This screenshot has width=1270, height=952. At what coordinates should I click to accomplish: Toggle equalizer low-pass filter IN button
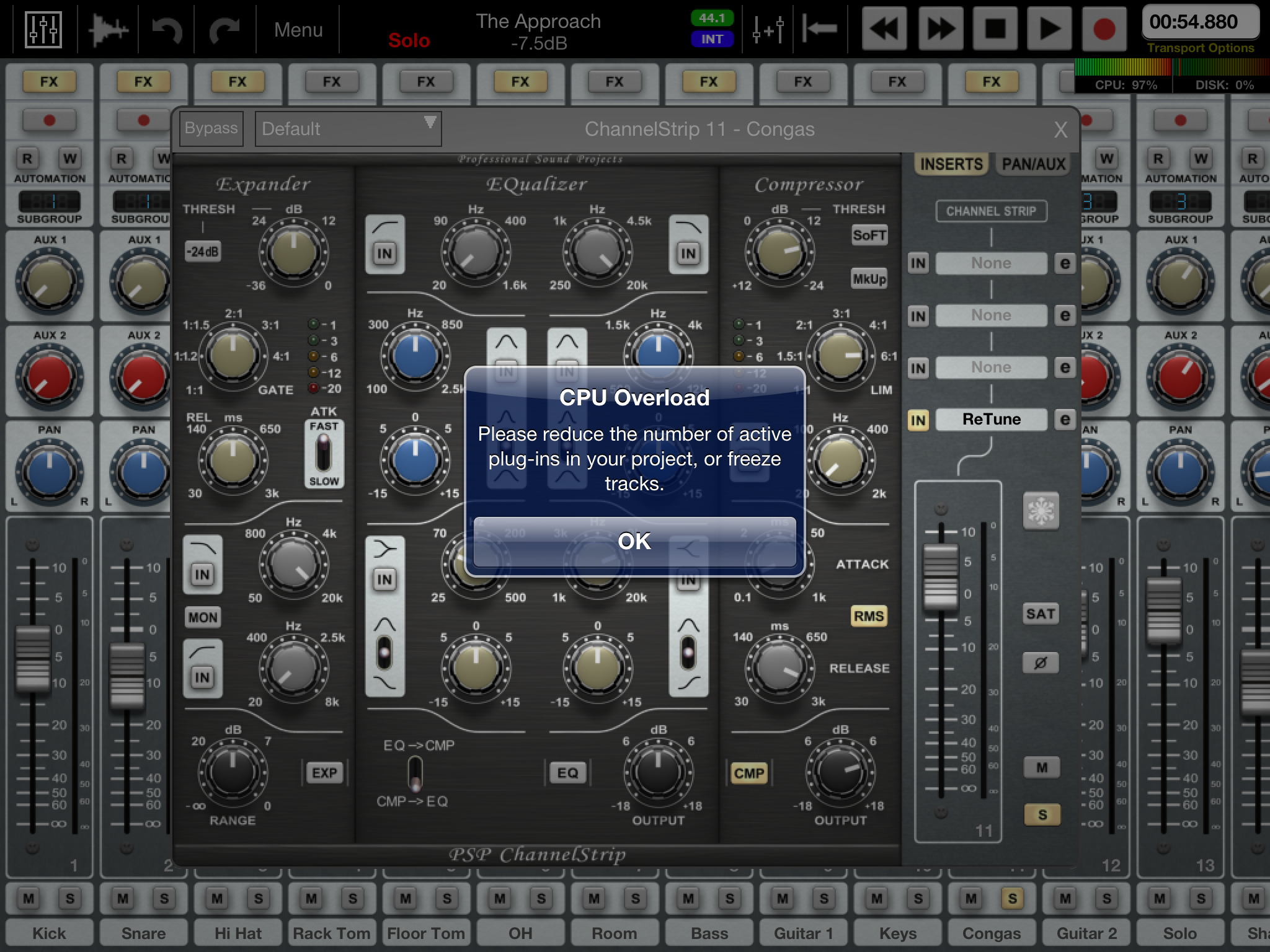[688, 253]
